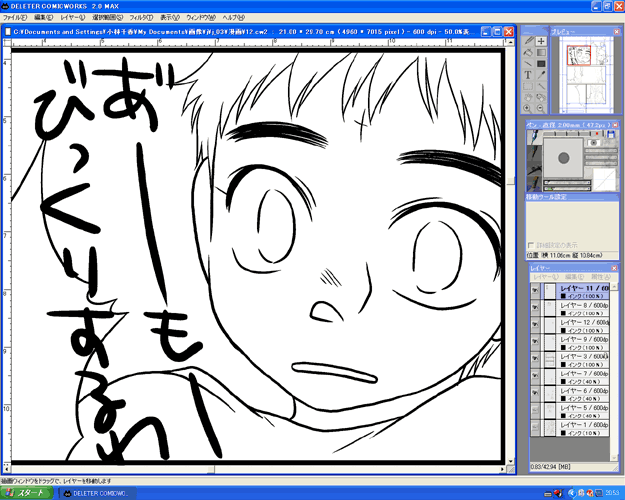Open the フィルタ(T) menu
The image size is (625, 500).
click(x=141, y=18)
